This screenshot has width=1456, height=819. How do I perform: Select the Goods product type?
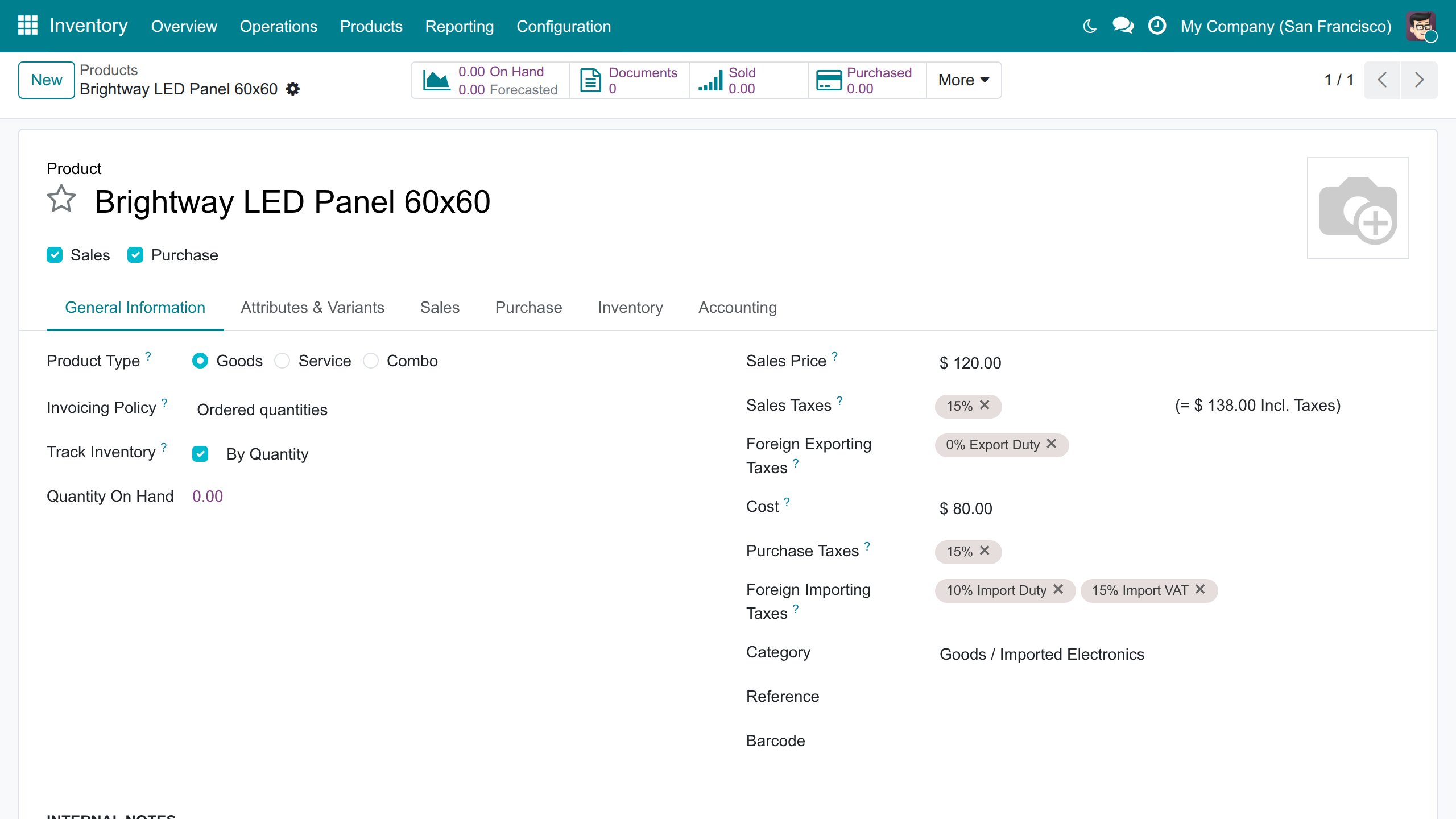pyautogui.click(x=200, y=361)
